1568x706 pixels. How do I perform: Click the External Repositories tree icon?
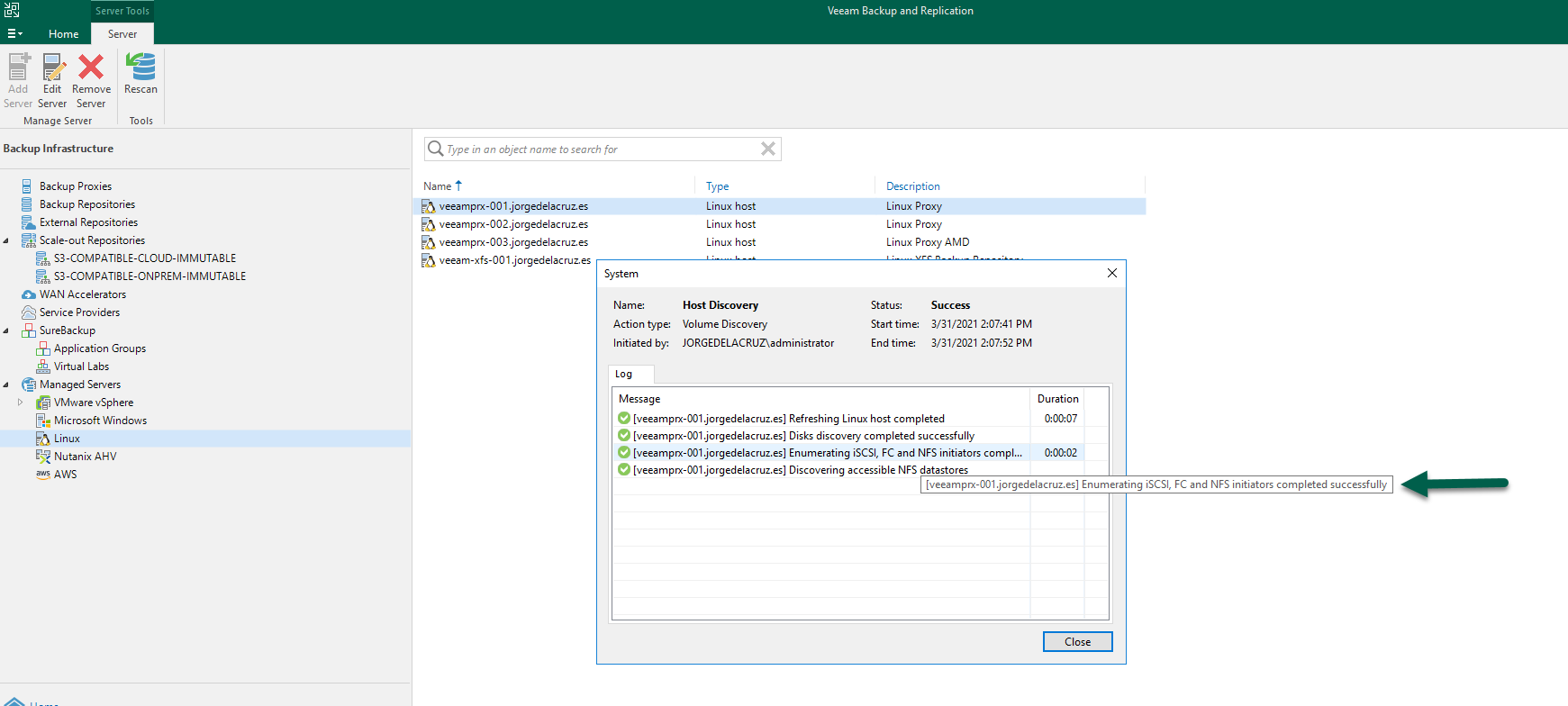[27, 222]
